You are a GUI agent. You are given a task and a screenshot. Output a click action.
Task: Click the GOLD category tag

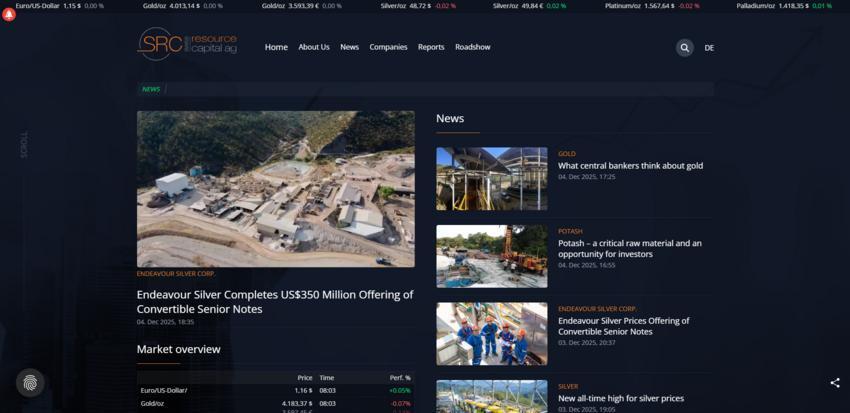tap(567, 154)
